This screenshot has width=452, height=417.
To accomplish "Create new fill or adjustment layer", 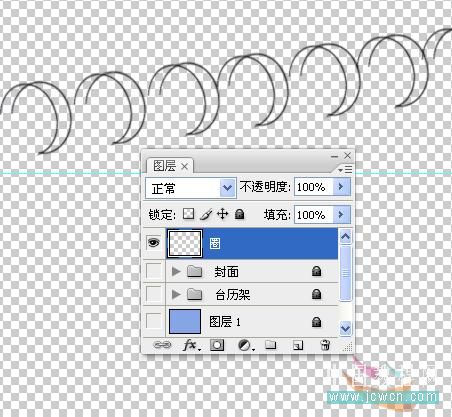I will (246, 345).
